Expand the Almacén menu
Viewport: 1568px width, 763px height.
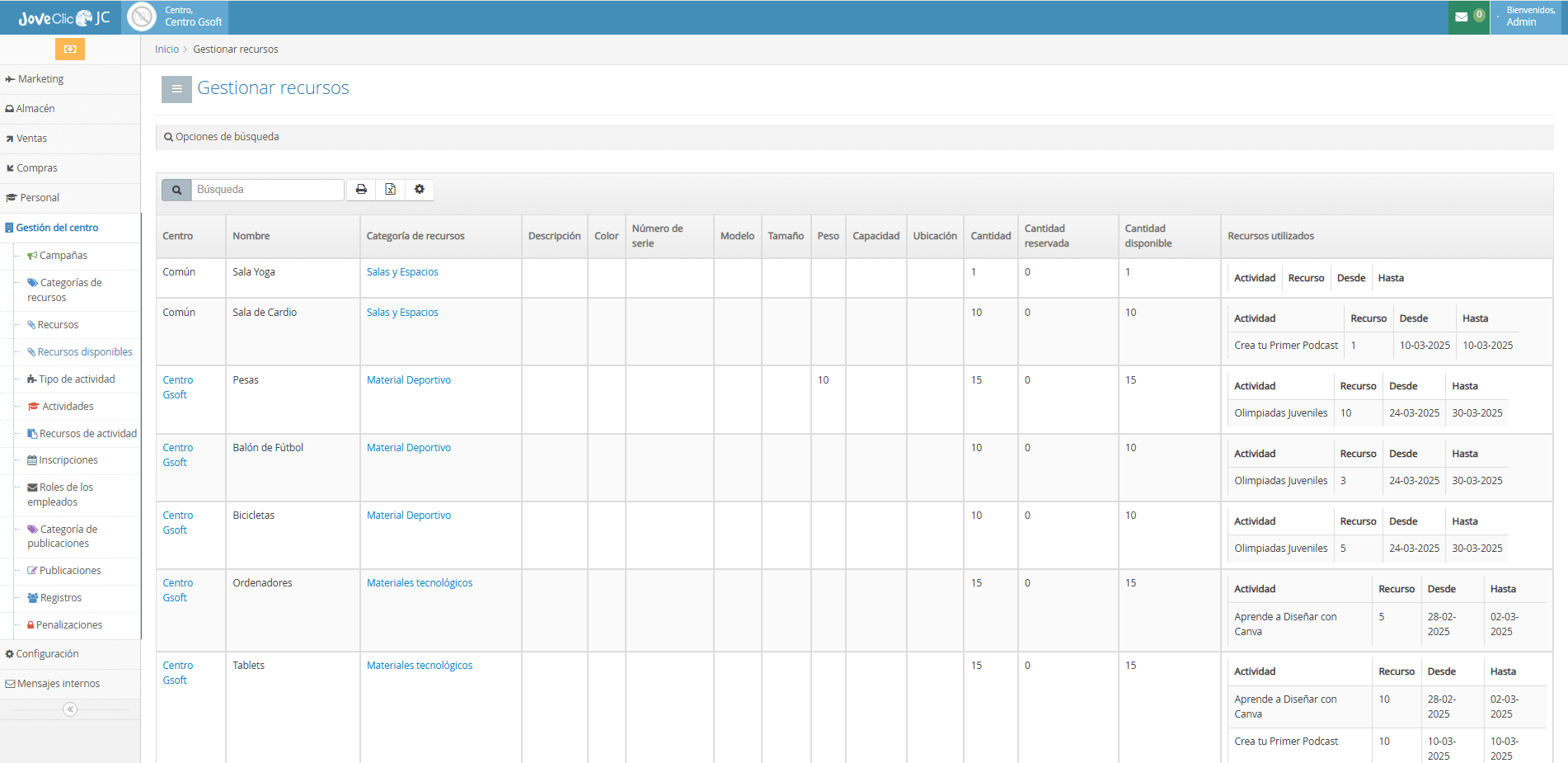point(70,109)
